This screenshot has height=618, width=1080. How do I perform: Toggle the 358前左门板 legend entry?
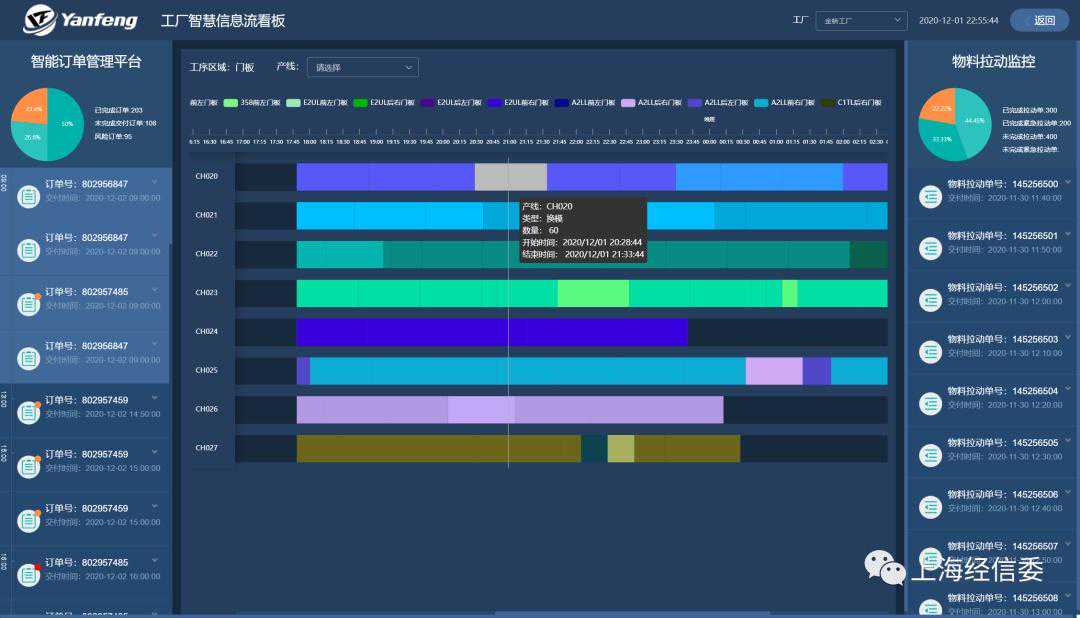coord(254,102)
